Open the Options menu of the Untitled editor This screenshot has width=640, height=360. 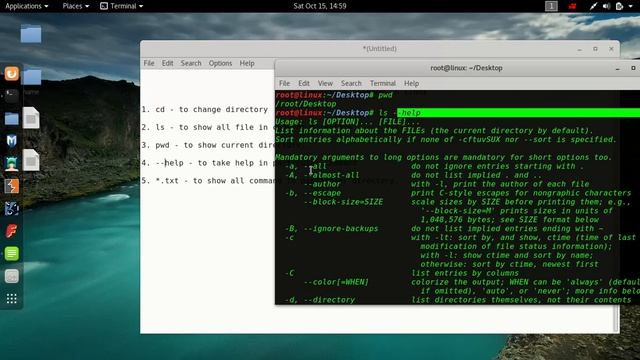coord(220,63)
